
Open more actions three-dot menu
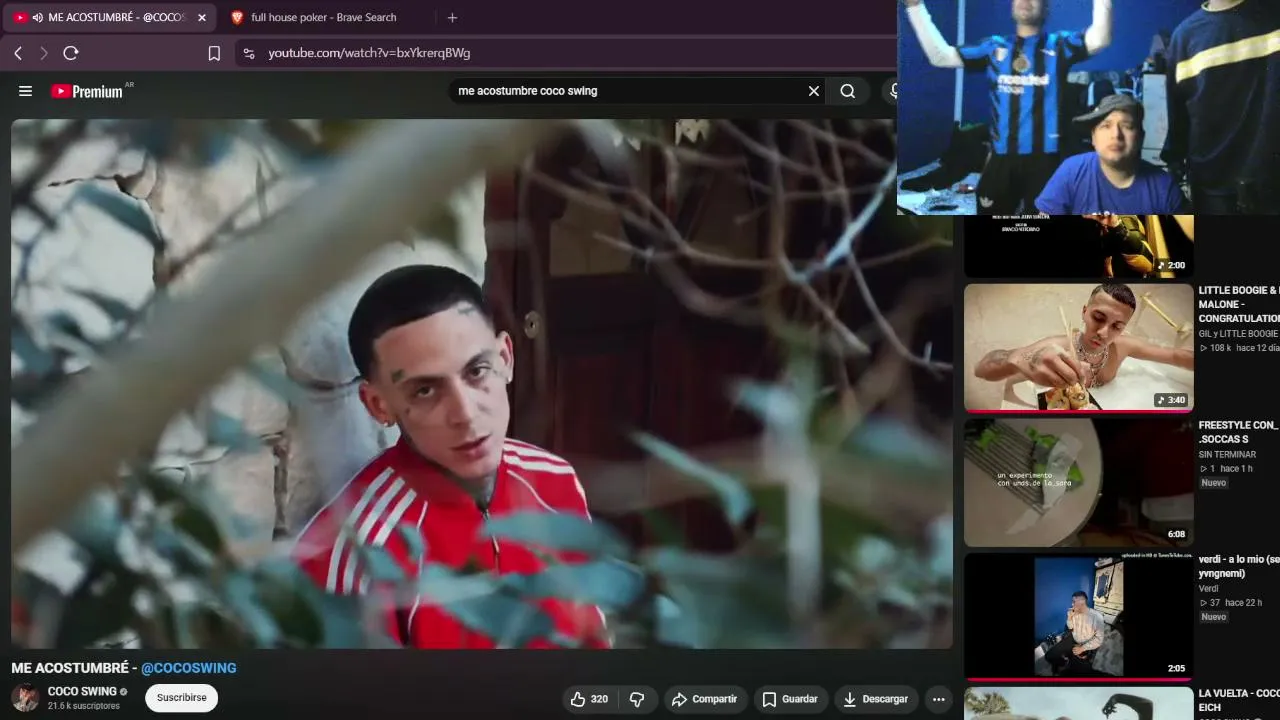click(938, 699)
